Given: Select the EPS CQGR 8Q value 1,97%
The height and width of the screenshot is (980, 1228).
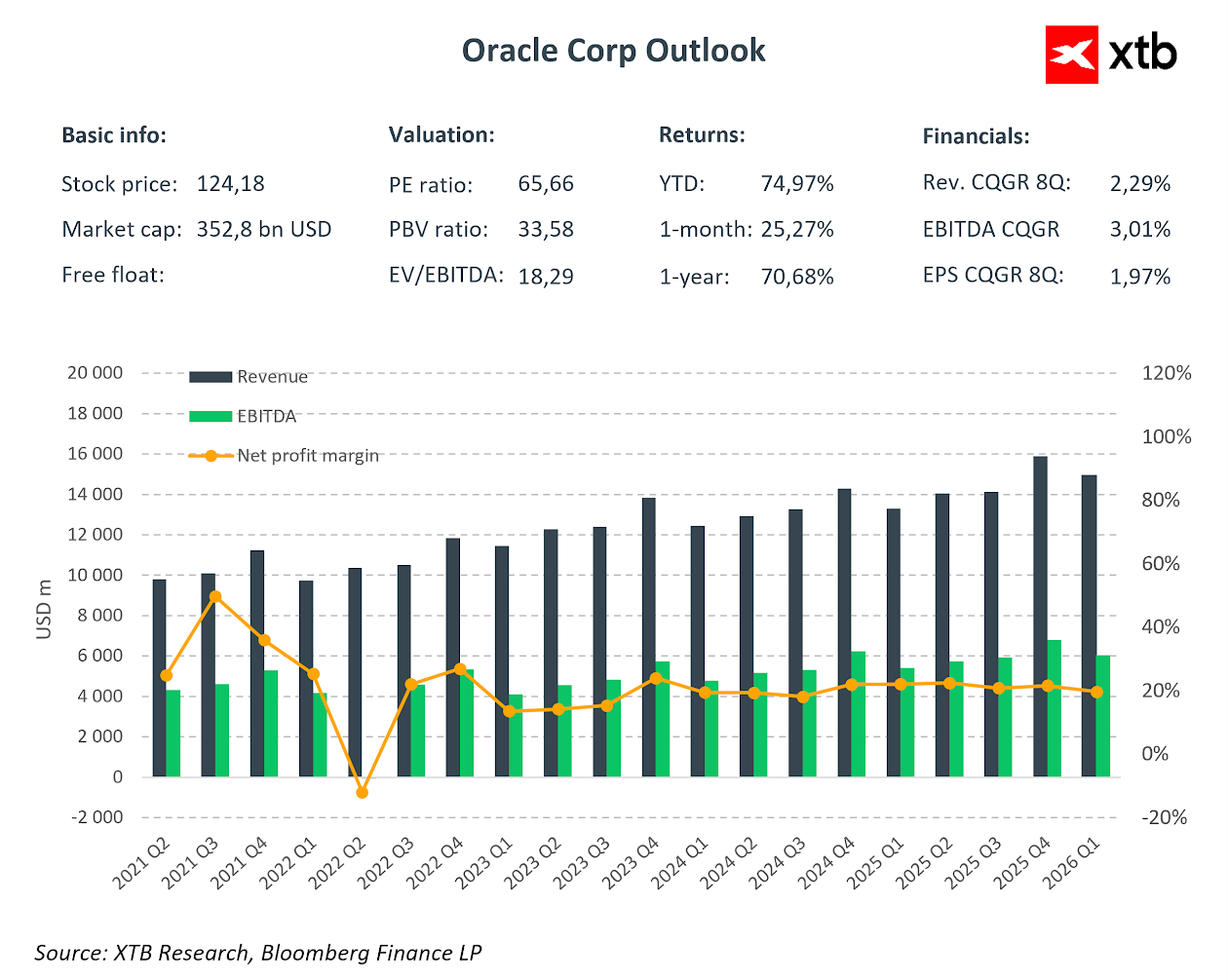Looking at the screenshot, I should click(x=1140, y=277).
